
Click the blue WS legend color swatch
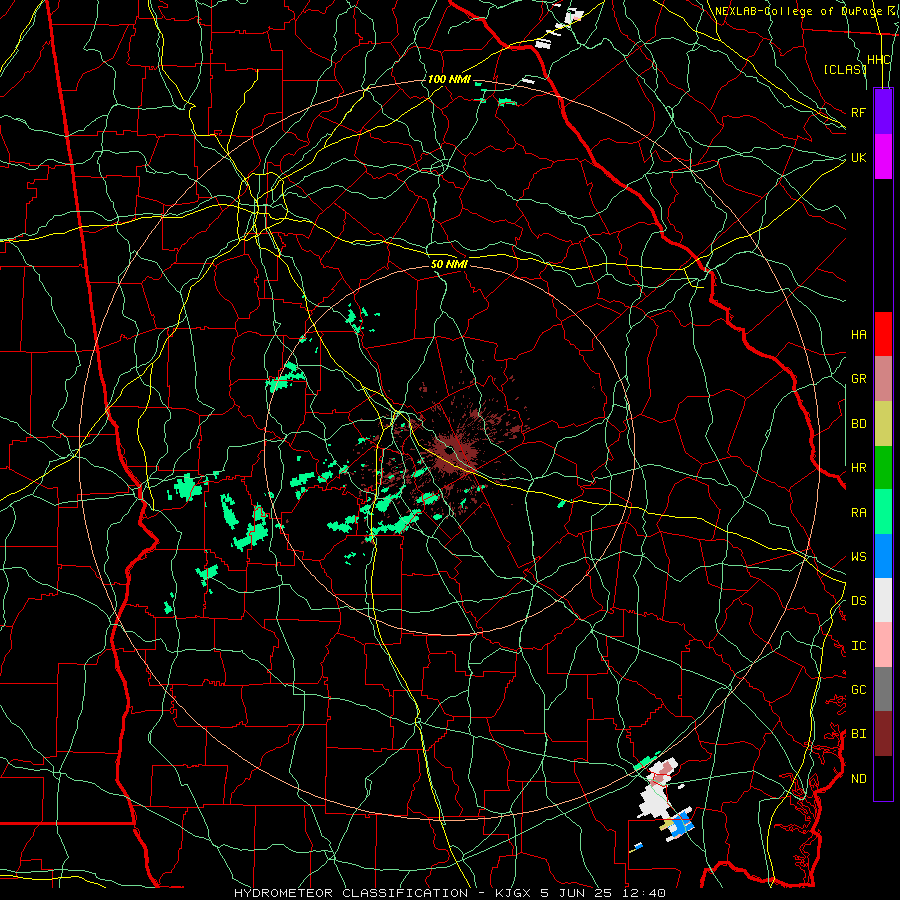click(883, 556)
